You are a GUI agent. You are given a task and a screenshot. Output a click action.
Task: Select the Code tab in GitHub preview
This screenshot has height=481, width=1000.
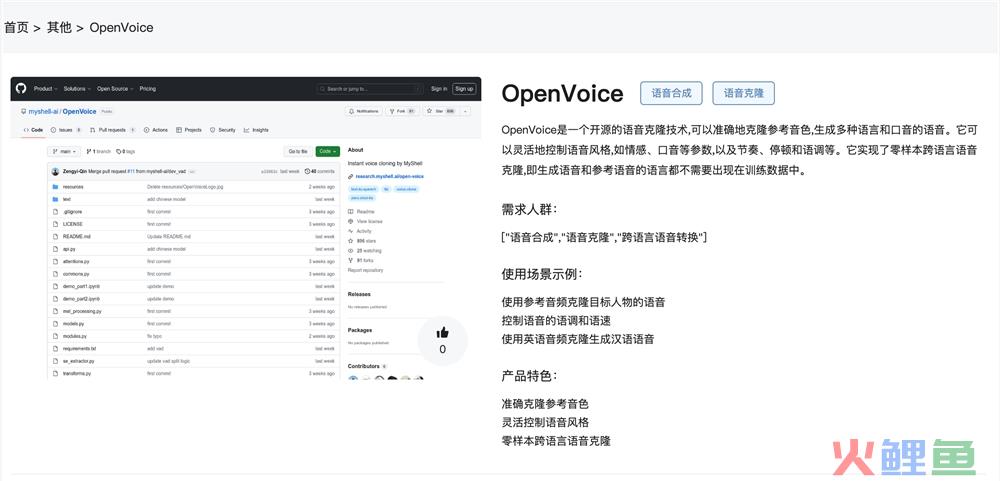[x=33, y=130]
